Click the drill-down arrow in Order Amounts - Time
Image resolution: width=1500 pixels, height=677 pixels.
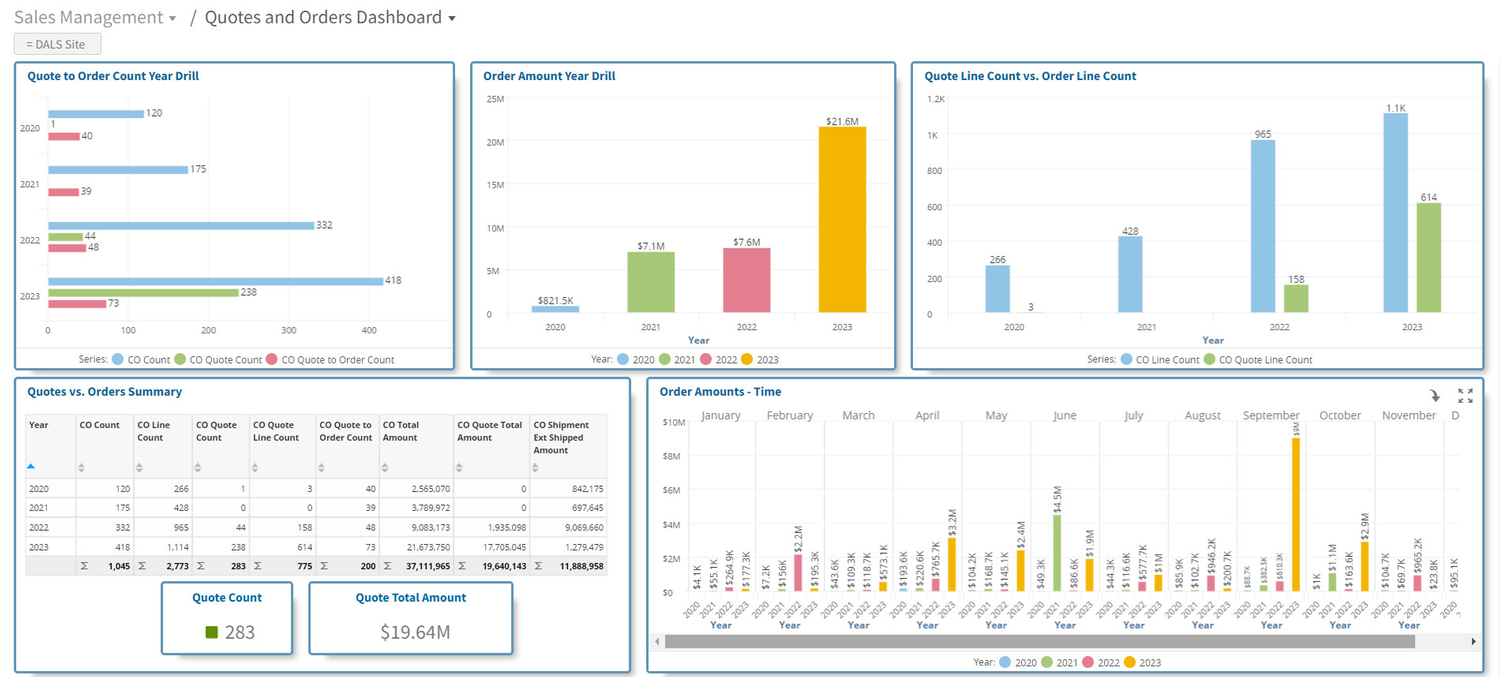click(1436, 396)
